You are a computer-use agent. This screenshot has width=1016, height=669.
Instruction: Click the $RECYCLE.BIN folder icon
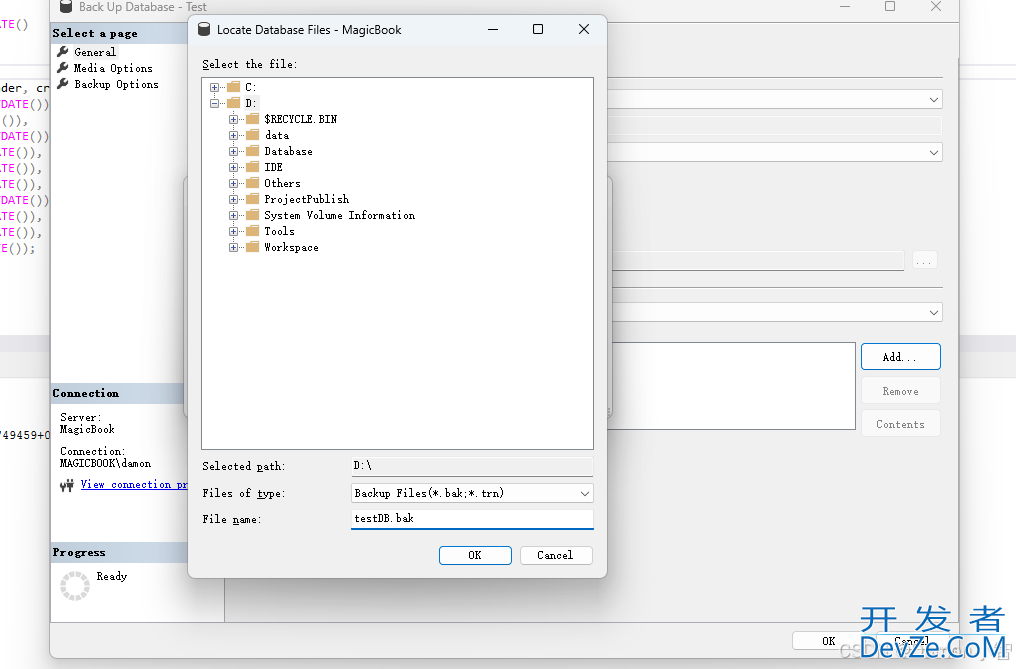coord(253,119)
